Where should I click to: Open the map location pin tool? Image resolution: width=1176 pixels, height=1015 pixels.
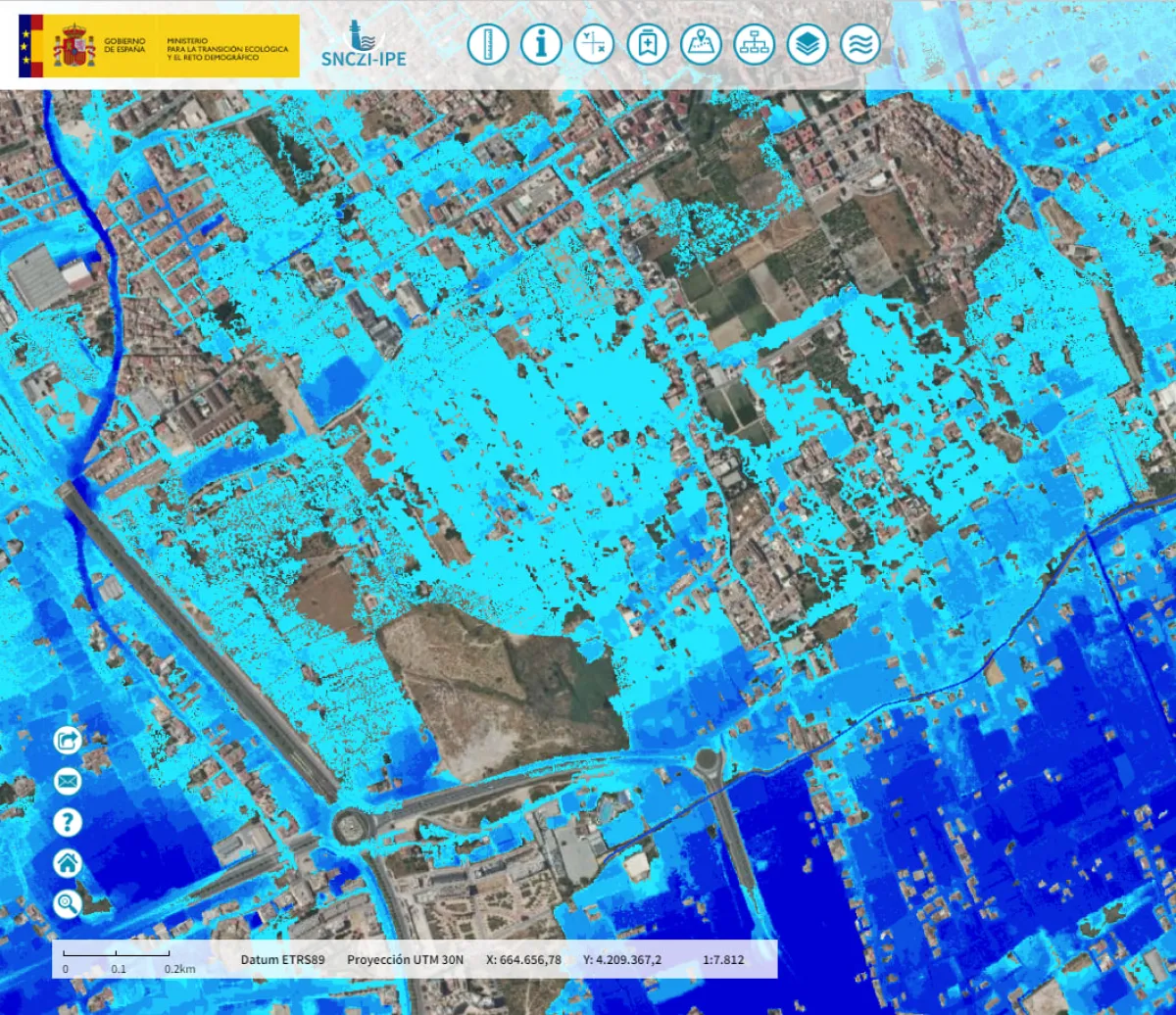(701, 45)
